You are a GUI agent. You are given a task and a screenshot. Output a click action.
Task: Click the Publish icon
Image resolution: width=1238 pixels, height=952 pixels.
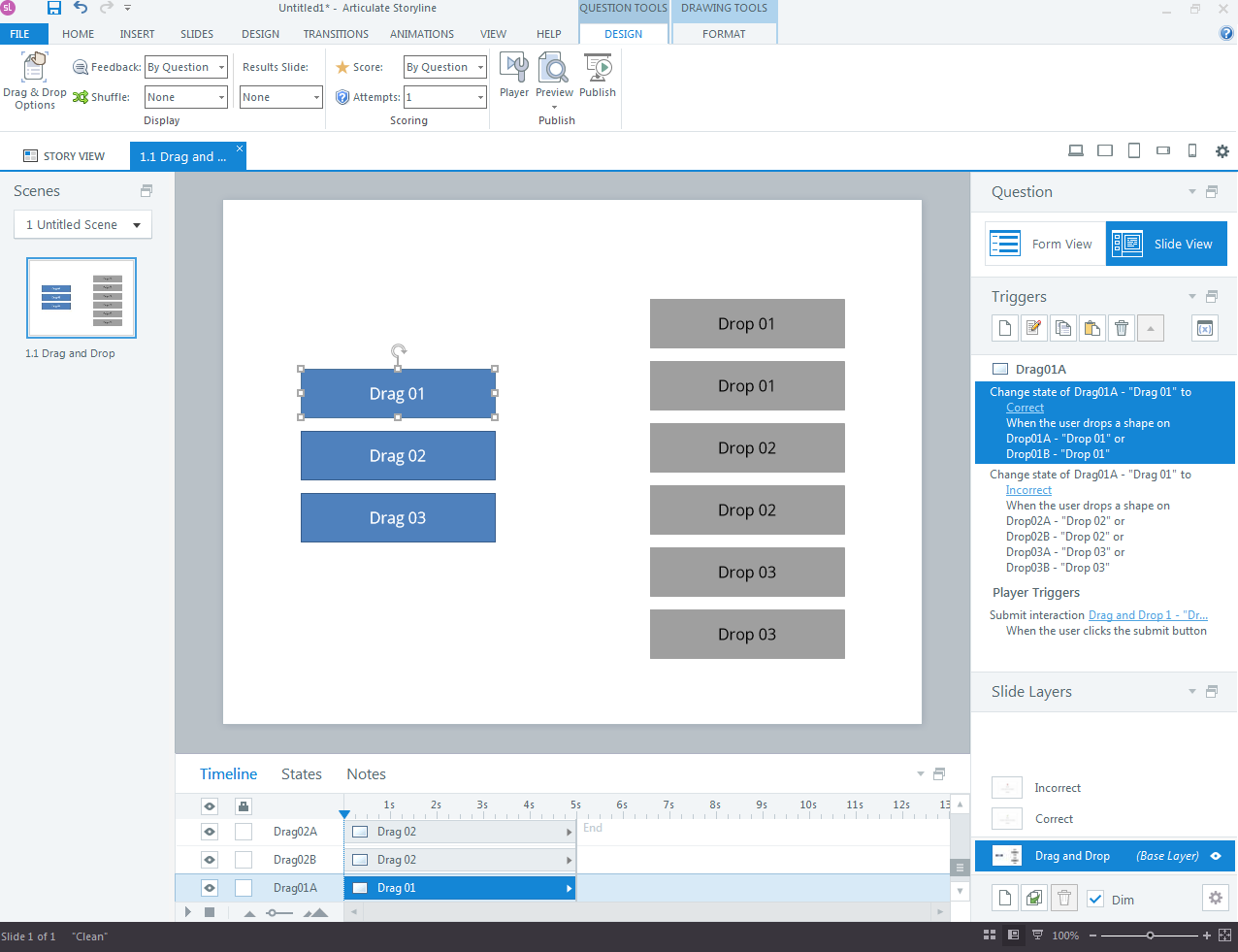(598, 76)
